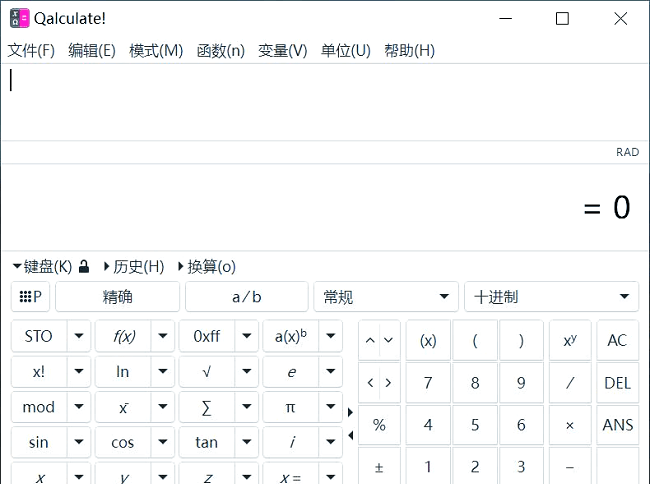Toggle the 精确 exact mode button
This screenshot has height=484, width=650.
click(x=117, y=297)
